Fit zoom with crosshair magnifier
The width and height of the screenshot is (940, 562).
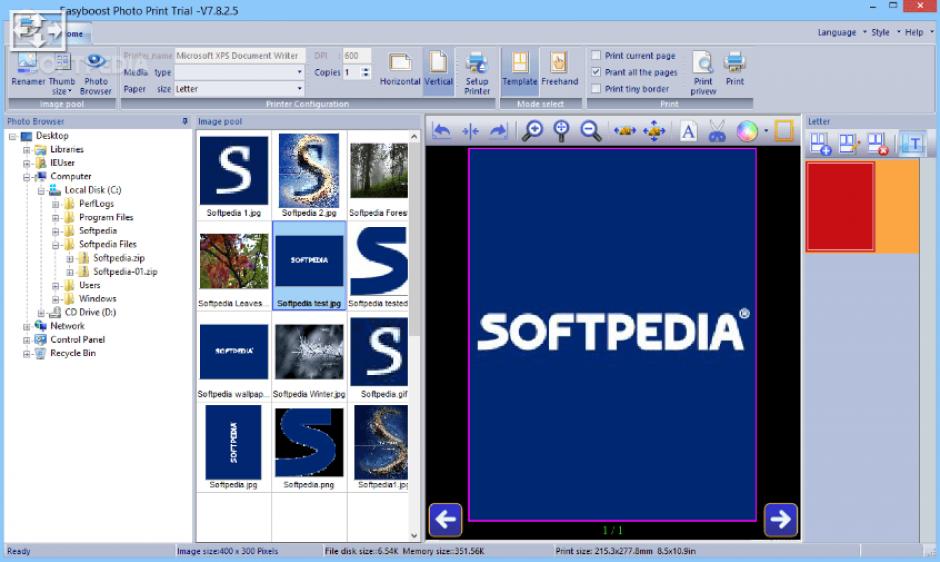[x=561, y=131]
